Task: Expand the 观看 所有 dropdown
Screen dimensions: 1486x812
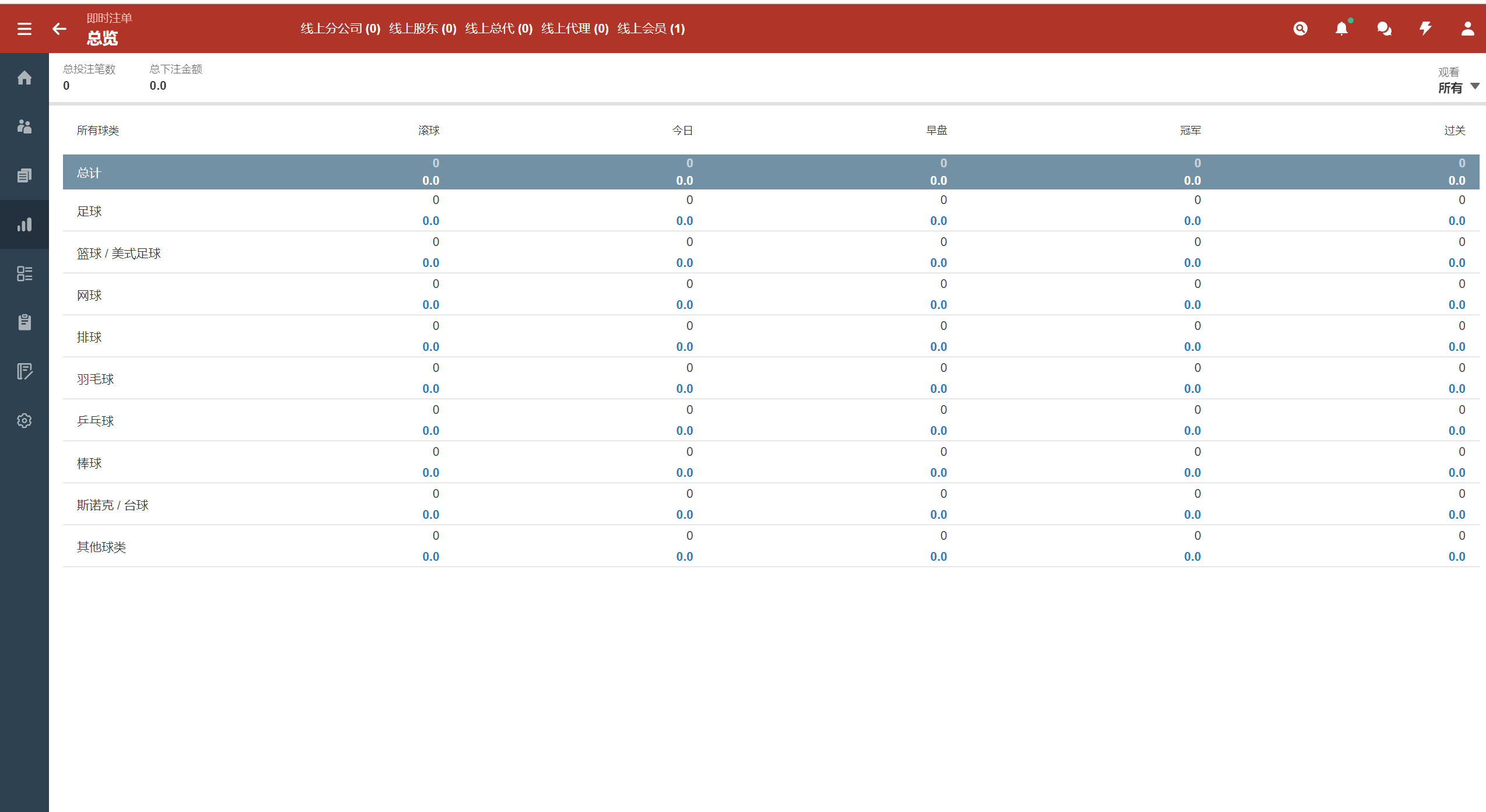Action: (x=1458, y=87)
